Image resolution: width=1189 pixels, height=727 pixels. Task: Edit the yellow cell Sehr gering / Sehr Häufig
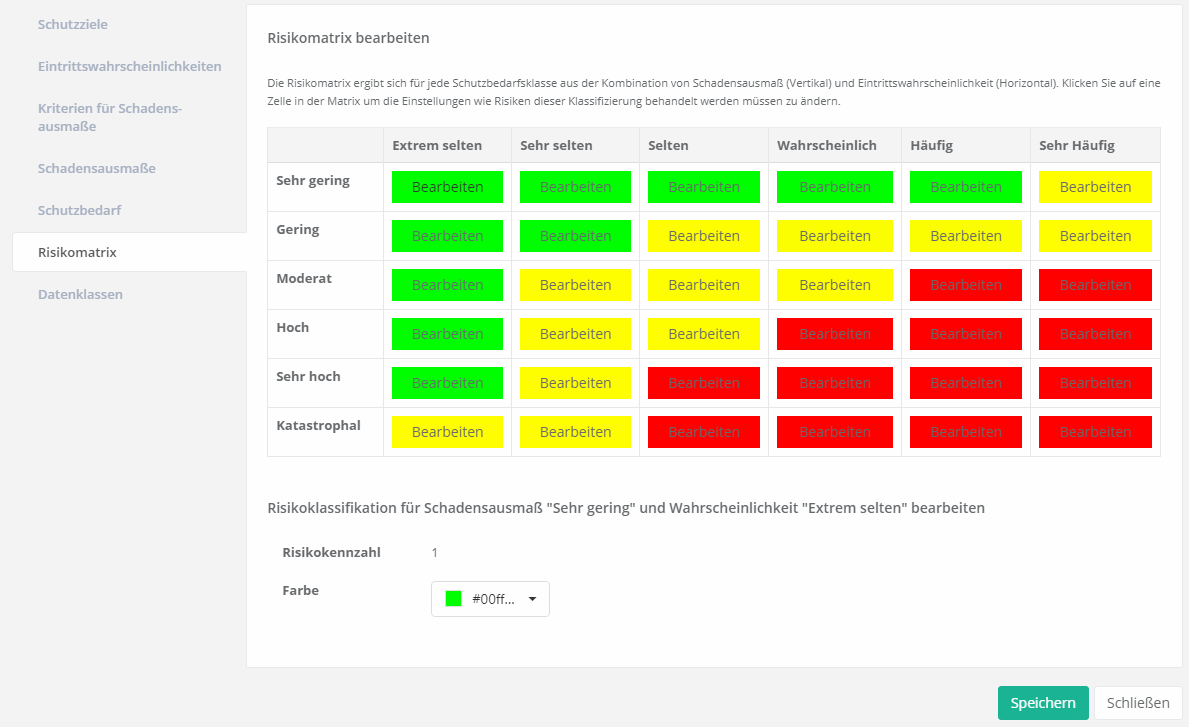(1095, 187)
